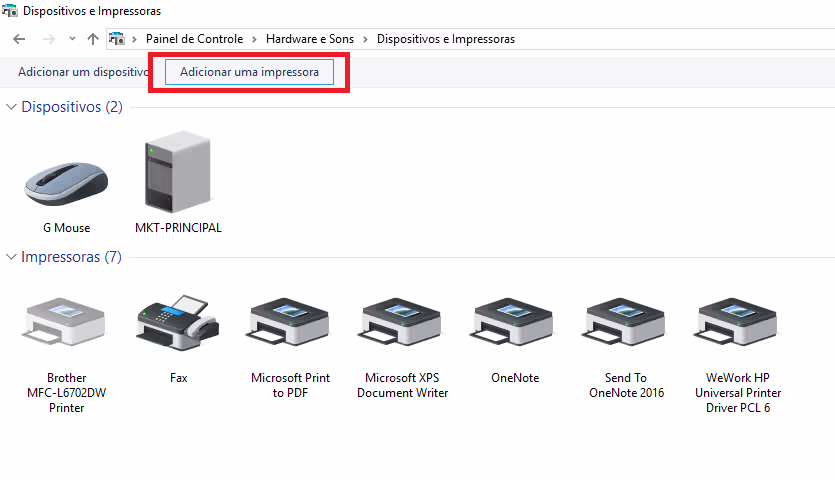
Task: Expand chevron after Painel de Controle
Action: tap(254, 39)
